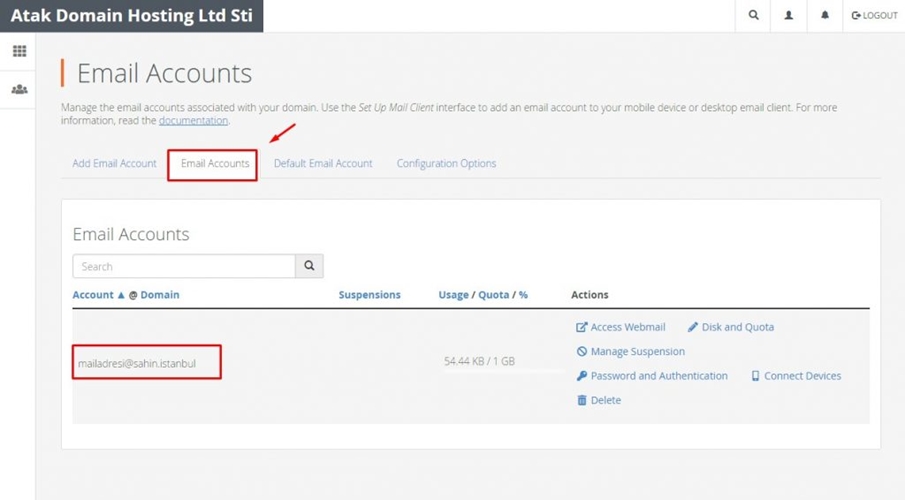Switch to the Add Email Account tab
This screenshot has width=905, height=500.
tap(114, 163)
